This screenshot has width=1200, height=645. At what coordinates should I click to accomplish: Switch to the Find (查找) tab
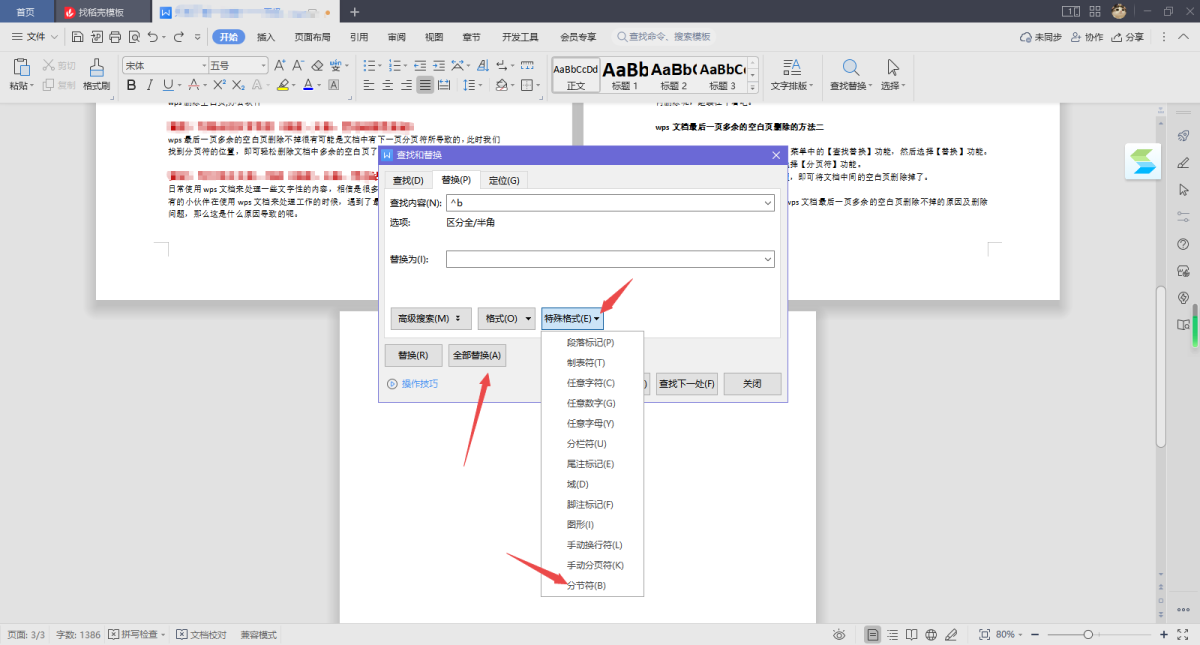click(408, 180)
